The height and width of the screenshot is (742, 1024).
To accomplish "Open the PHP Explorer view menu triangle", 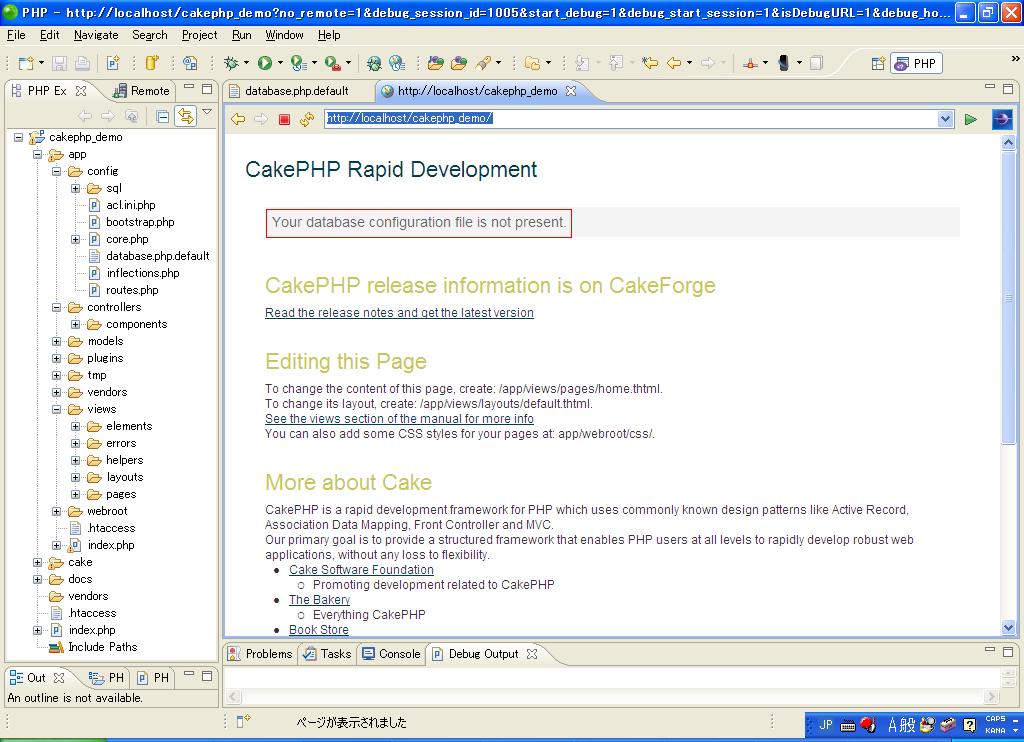I will 207,112.
